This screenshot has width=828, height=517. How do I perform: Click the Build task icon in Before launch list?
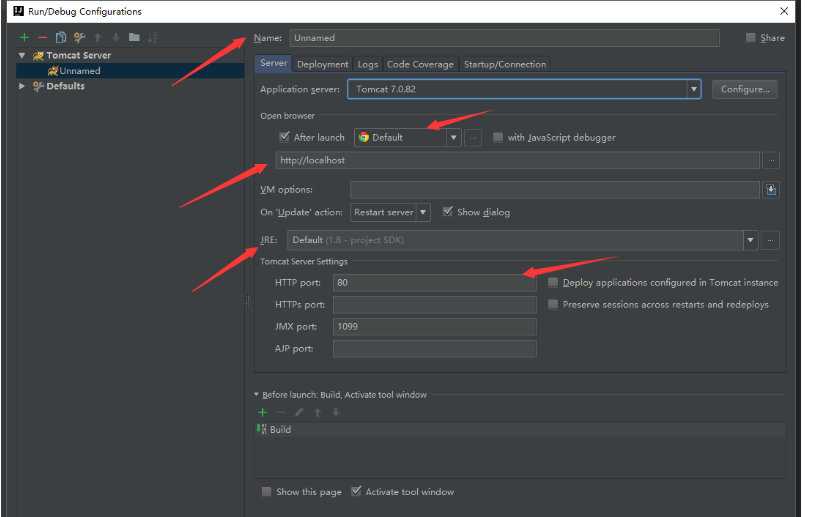point(261,429)
